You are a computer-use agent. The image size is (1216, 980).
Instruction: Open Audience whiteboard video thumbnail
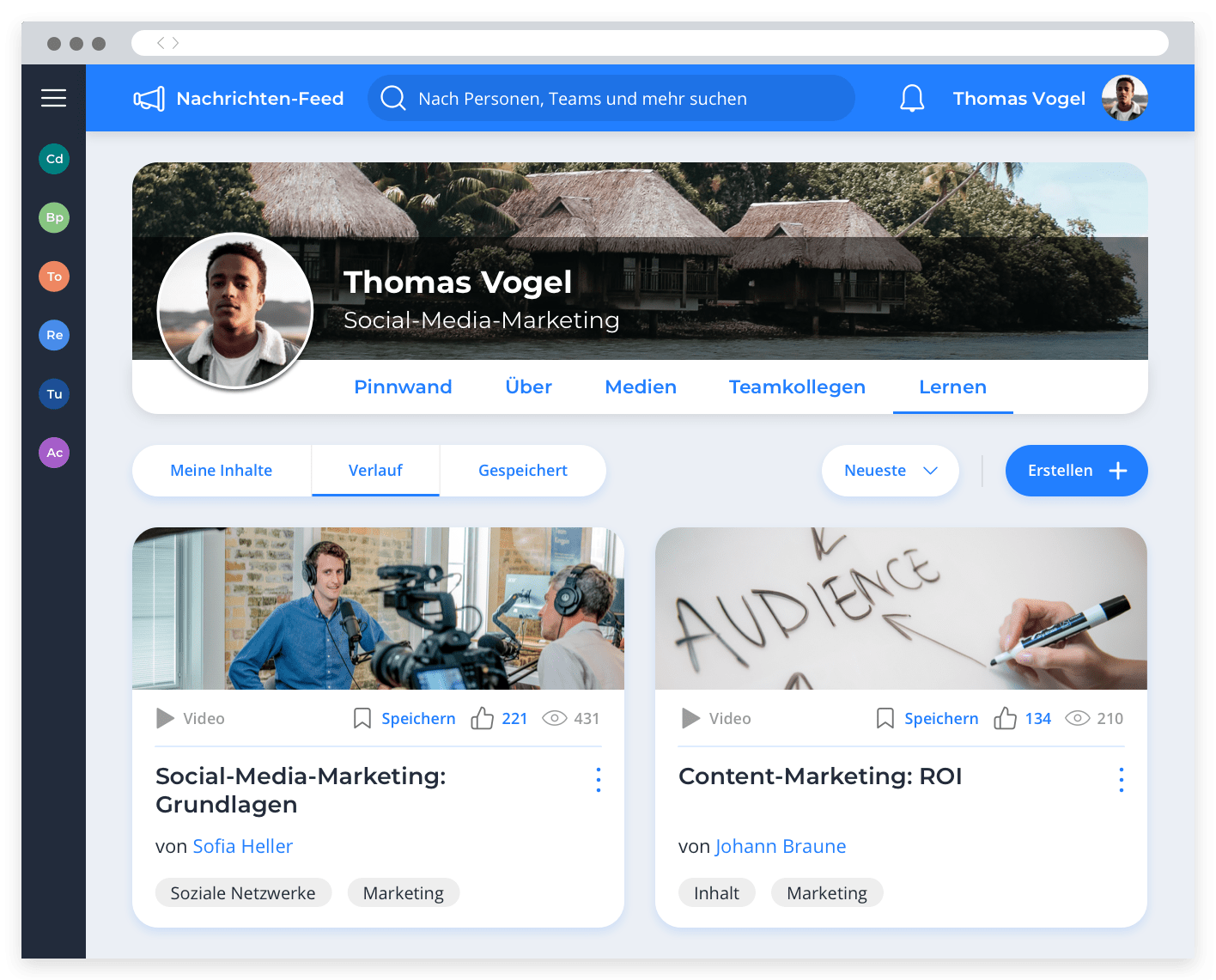coord(901,608)
